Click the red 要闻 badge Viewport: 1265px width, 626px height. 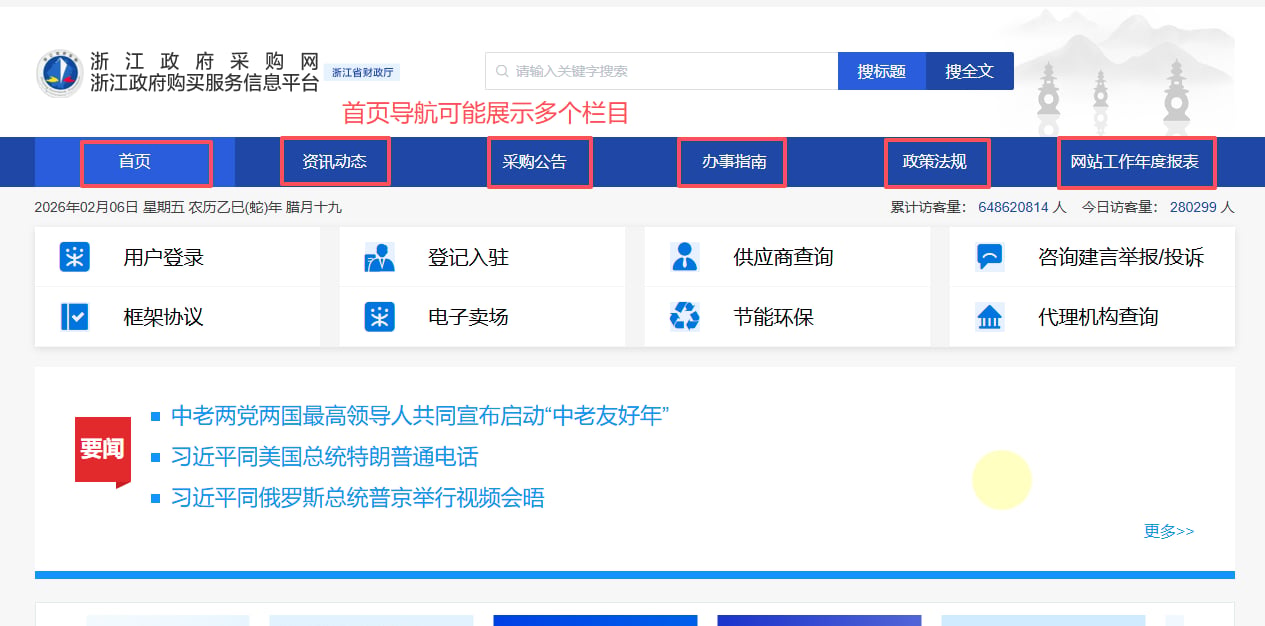[103, 451]
